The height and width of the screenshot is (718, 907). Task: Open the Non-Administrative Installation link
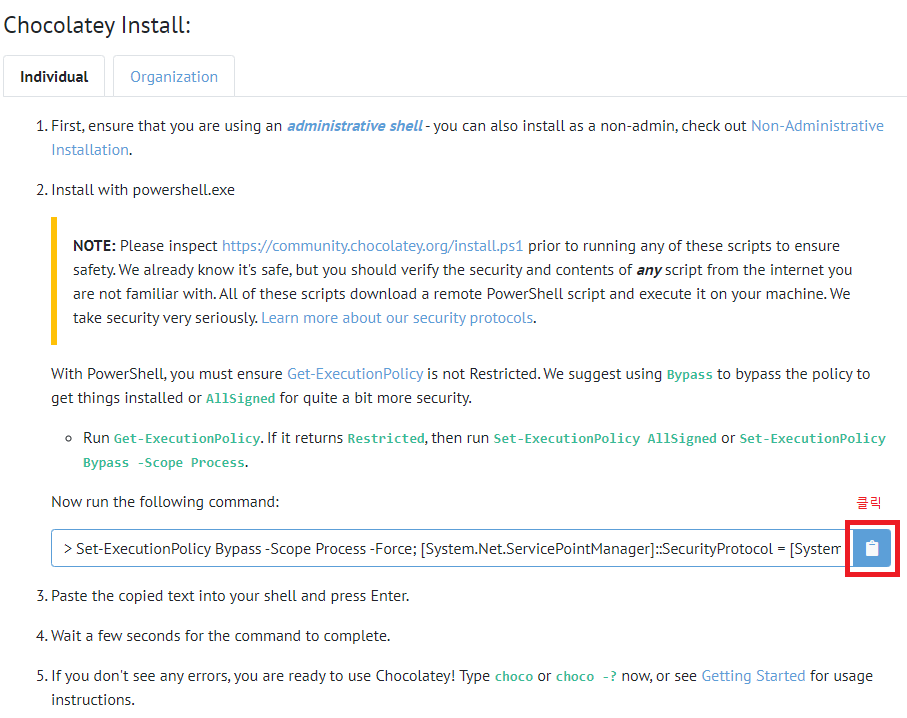tap(817, 126)
